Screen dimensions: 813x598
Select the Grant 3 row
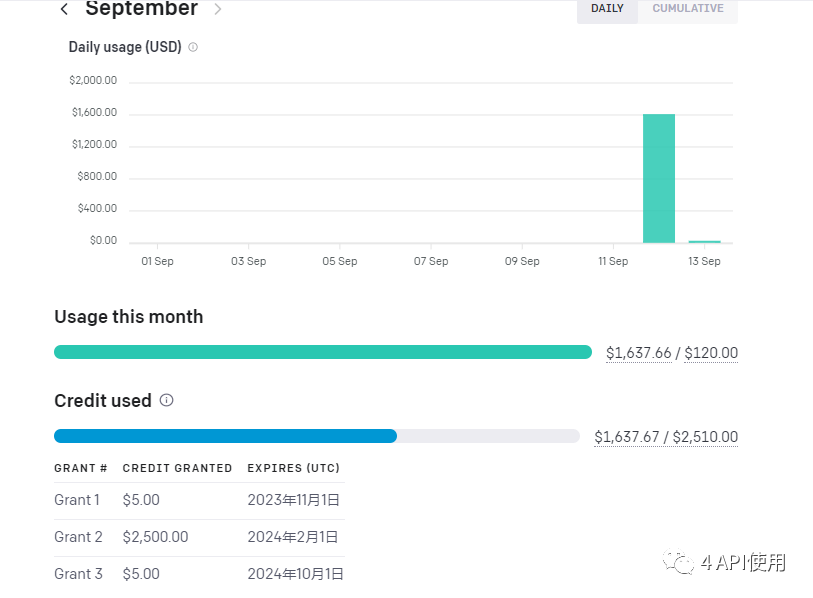[x=198, y=574]
